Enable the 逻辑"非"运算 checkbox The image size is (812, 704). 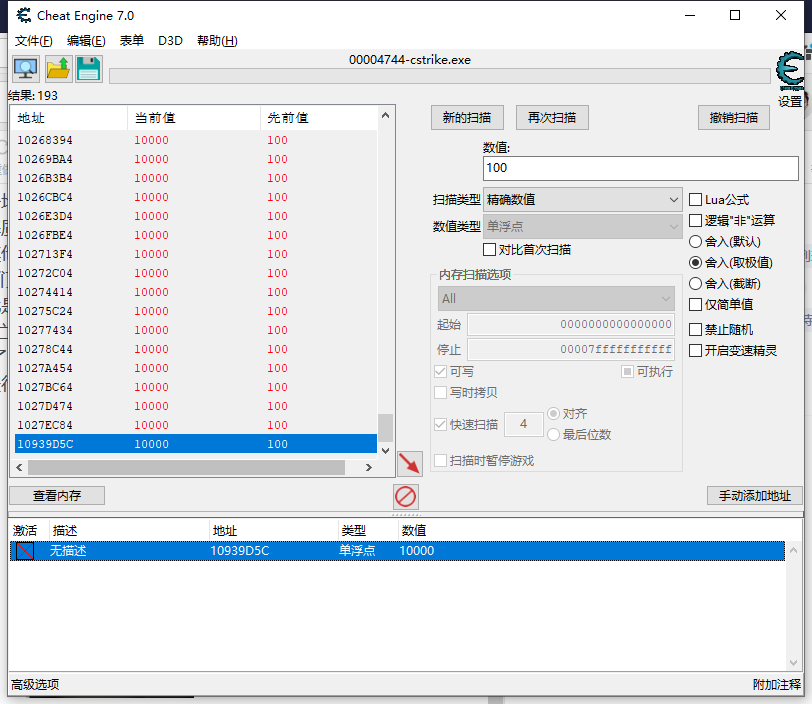(695, 221)
